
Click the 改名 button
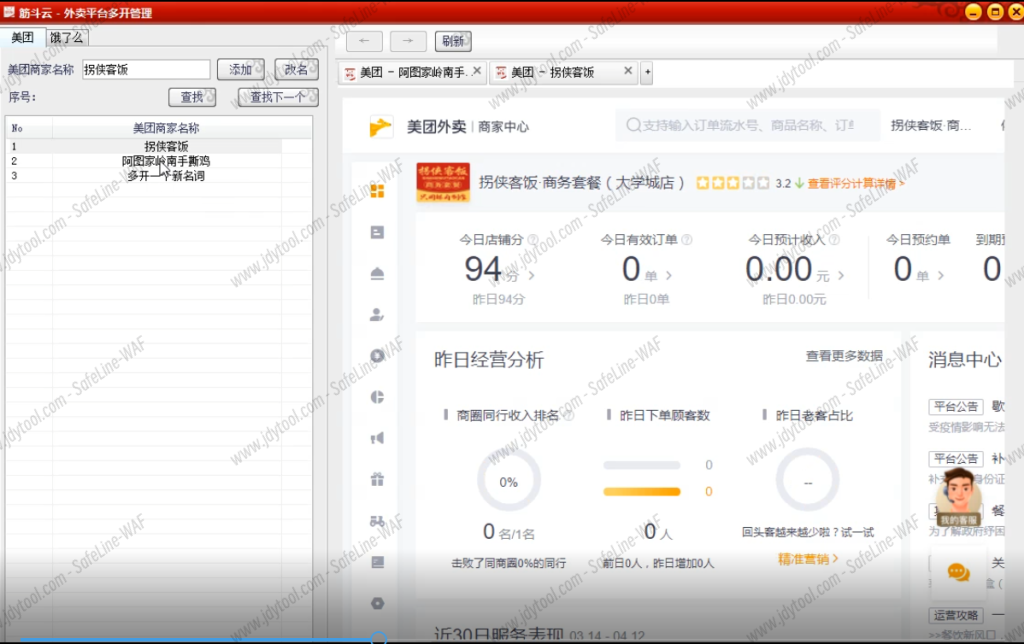[x=296, y=69]
